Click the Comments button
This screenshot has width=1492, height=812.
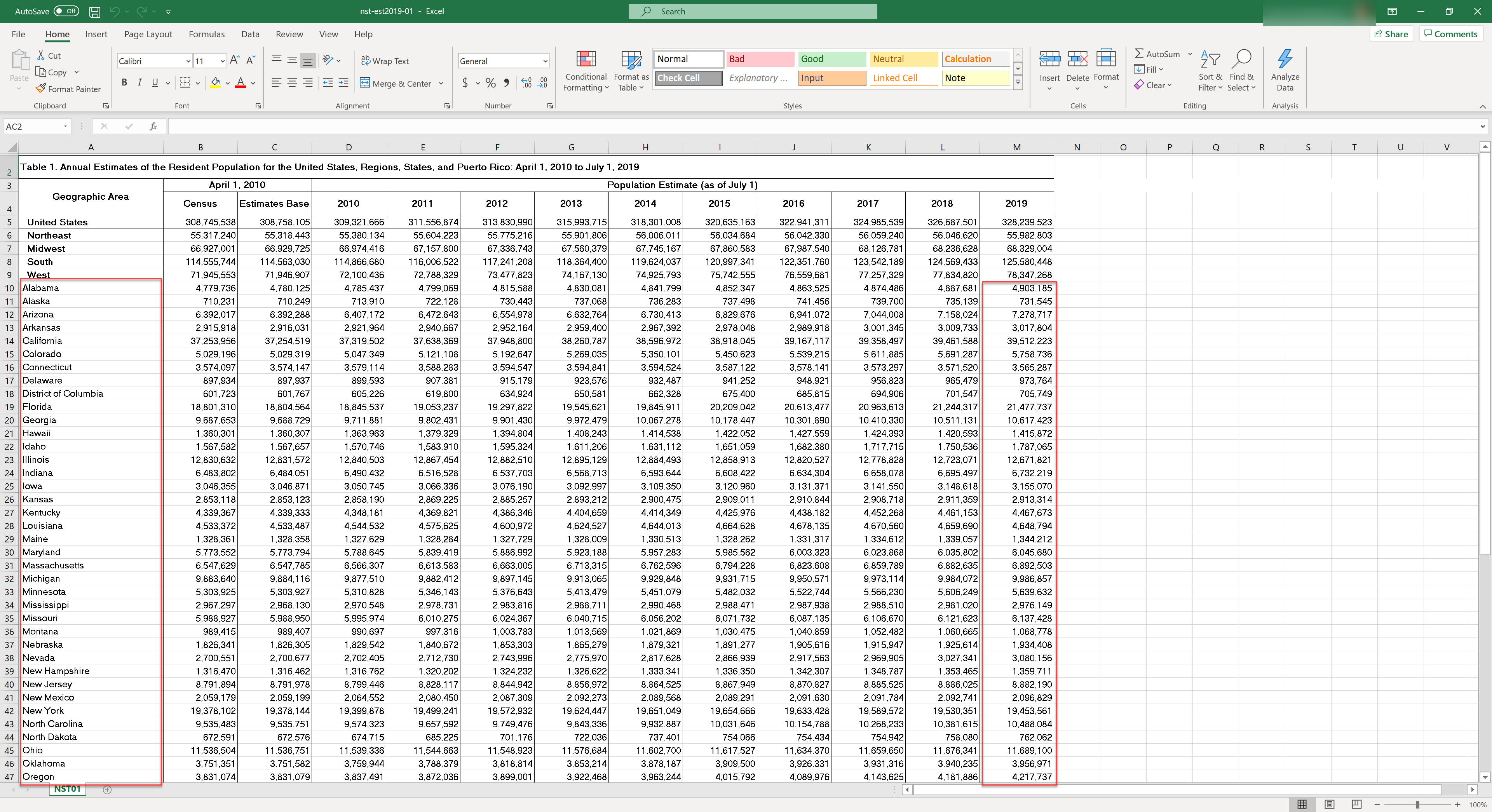[x=1451, y=33]
